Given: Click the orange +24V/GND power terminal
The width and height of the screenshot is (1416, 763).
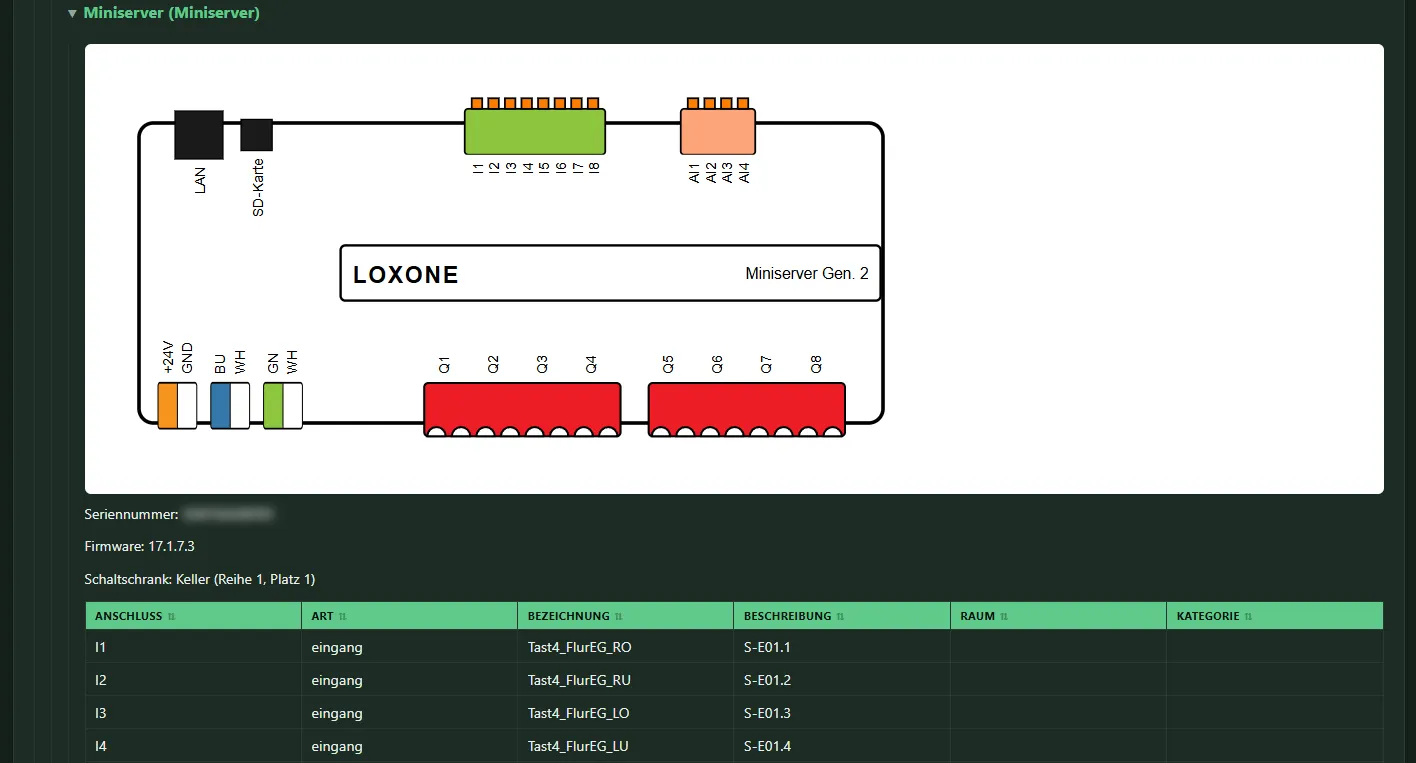Looking at the screenshot, I should 178,405.
